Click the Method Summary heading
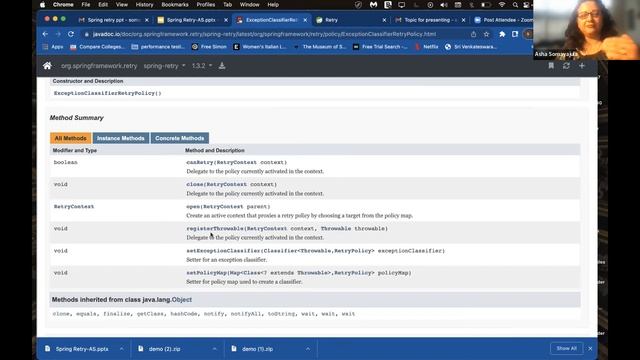The image size is (640, 360). pyautogui.click(x=77, y=118)
